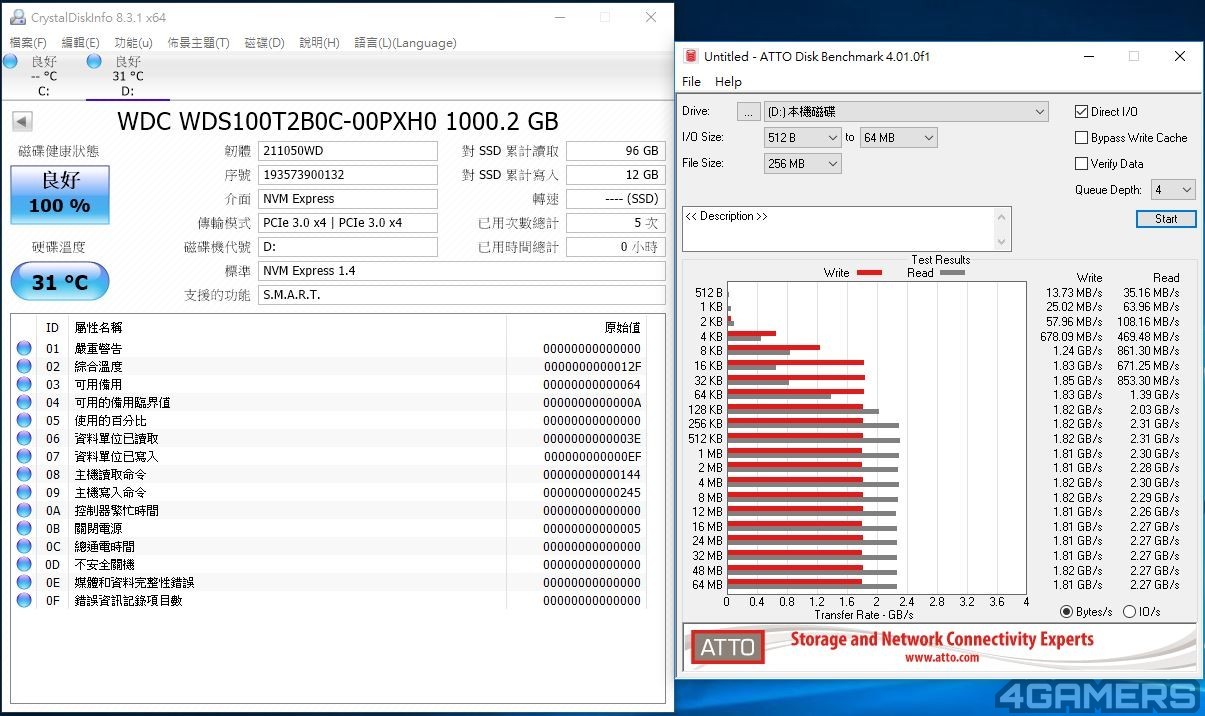Image resolution: width=1205 pixels, height=716 pixels.
Task: Select the IO/s radio button
Action: click(1130, 612)
